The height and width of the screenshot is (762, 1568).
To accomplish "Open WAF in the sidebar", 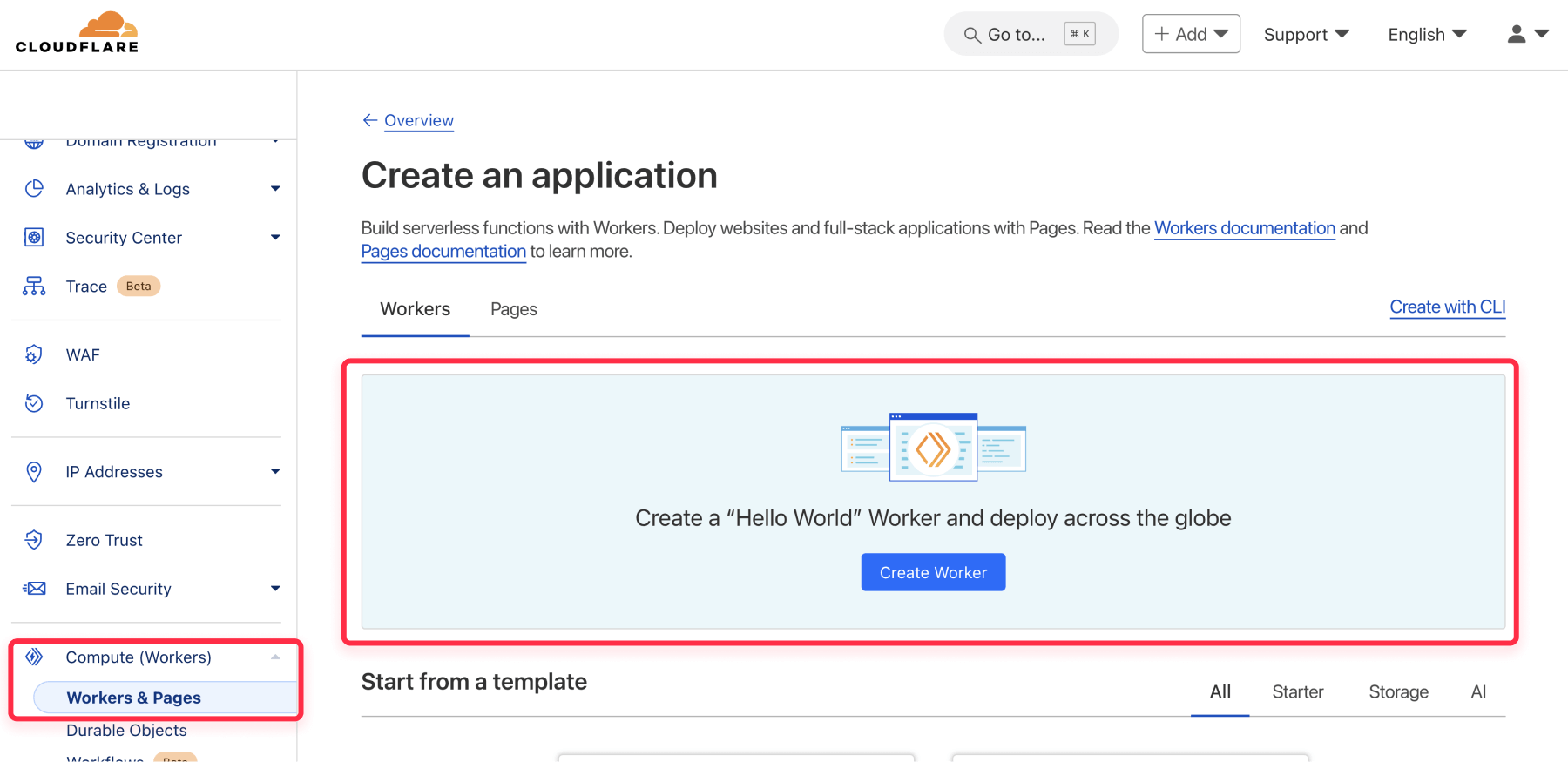I will pos(83,354).
